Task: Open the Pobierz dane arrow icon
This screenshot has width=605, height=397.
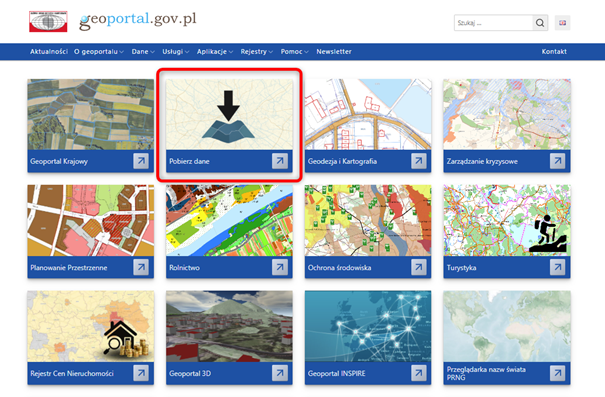Action: (x=280, y=161)
